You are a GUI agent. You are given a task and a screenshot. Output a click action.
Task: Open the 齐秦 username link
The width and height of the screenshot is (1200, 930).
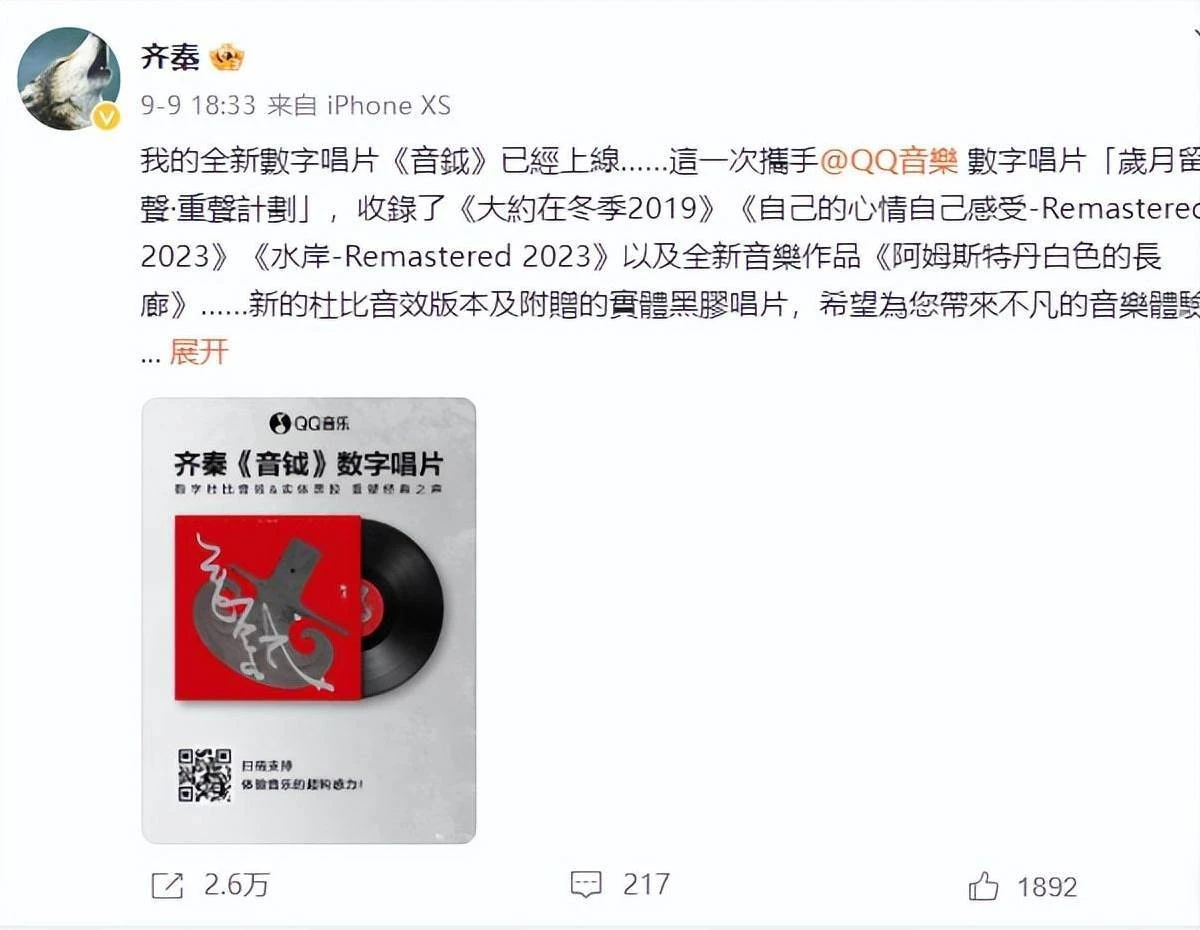tap(170, 57)
